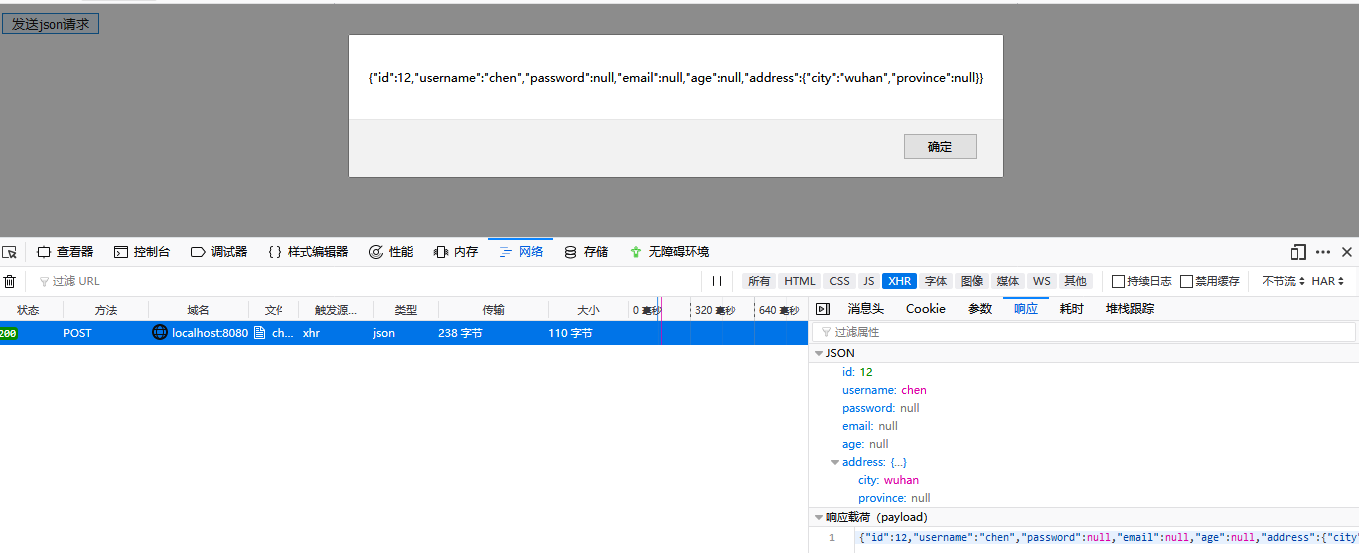This screenshot has height=553, width=1359.
Task: Select the POST request row
Action: point(404,333)
